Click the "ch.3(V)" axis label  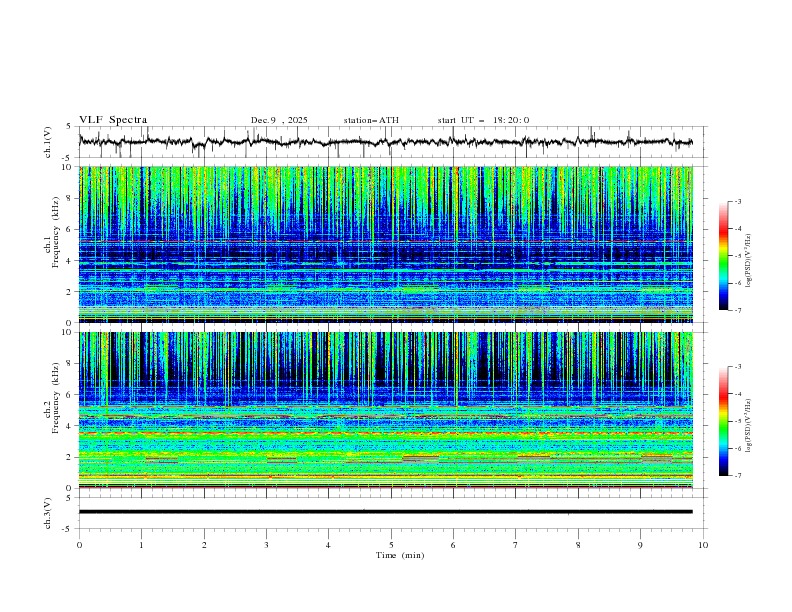(48, 513)
